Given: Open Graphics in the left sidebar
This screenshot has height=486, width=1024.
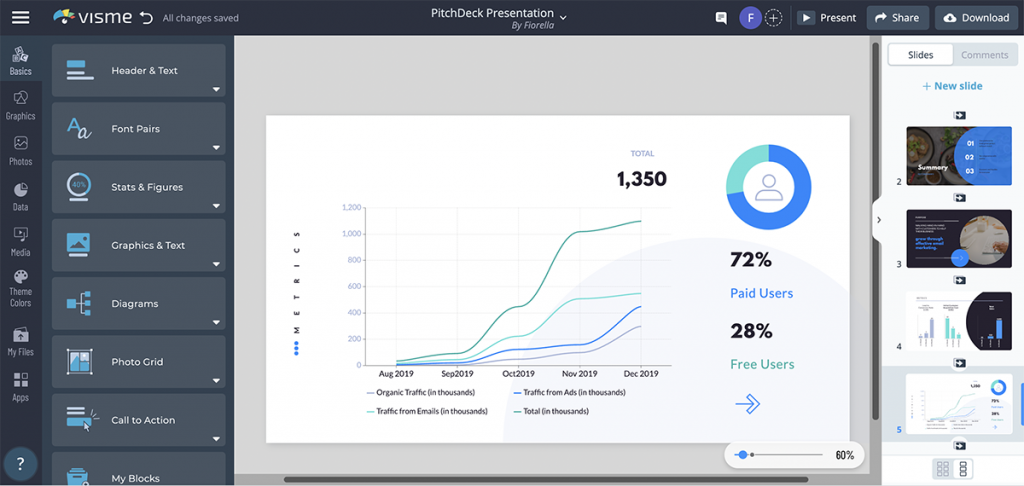Looking at the screenshot, I should (x=20, y=104).
